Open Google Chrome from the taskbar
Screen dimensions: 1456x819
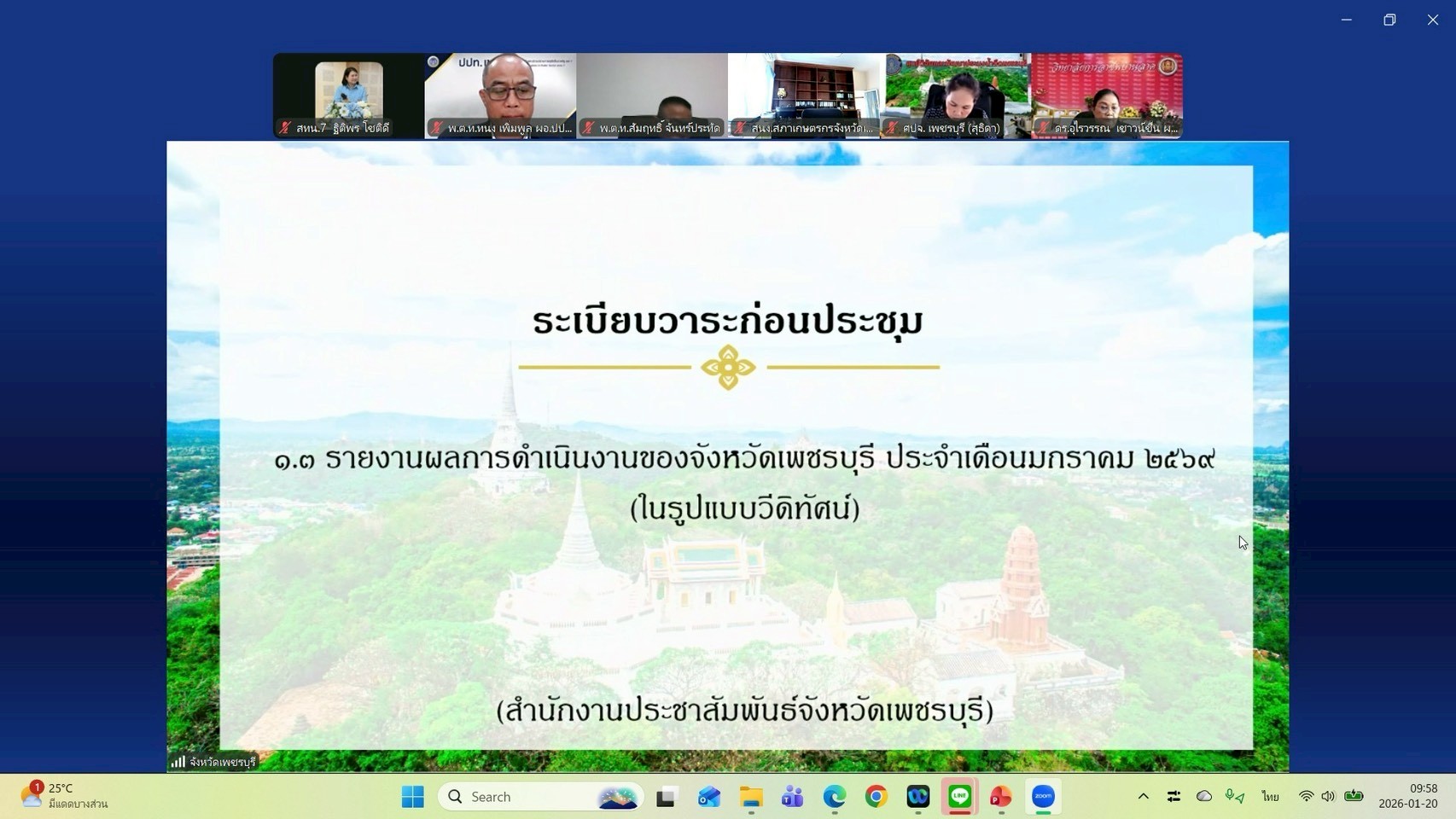click(x=876, y=797)
